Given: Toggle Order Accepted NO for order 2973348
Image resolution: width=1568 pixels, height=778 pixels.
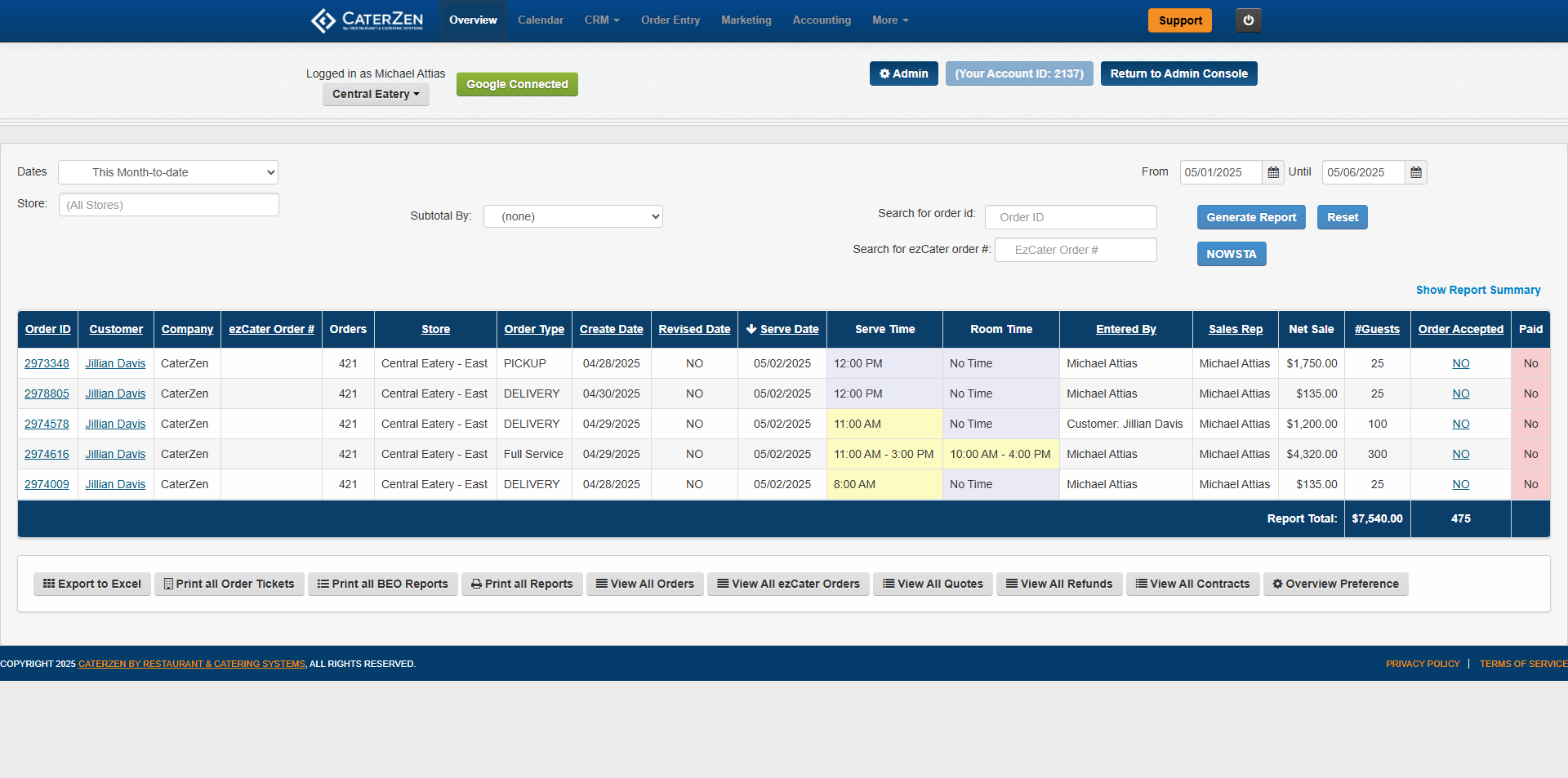Looking at the screenshot, I should [1460, 363].
